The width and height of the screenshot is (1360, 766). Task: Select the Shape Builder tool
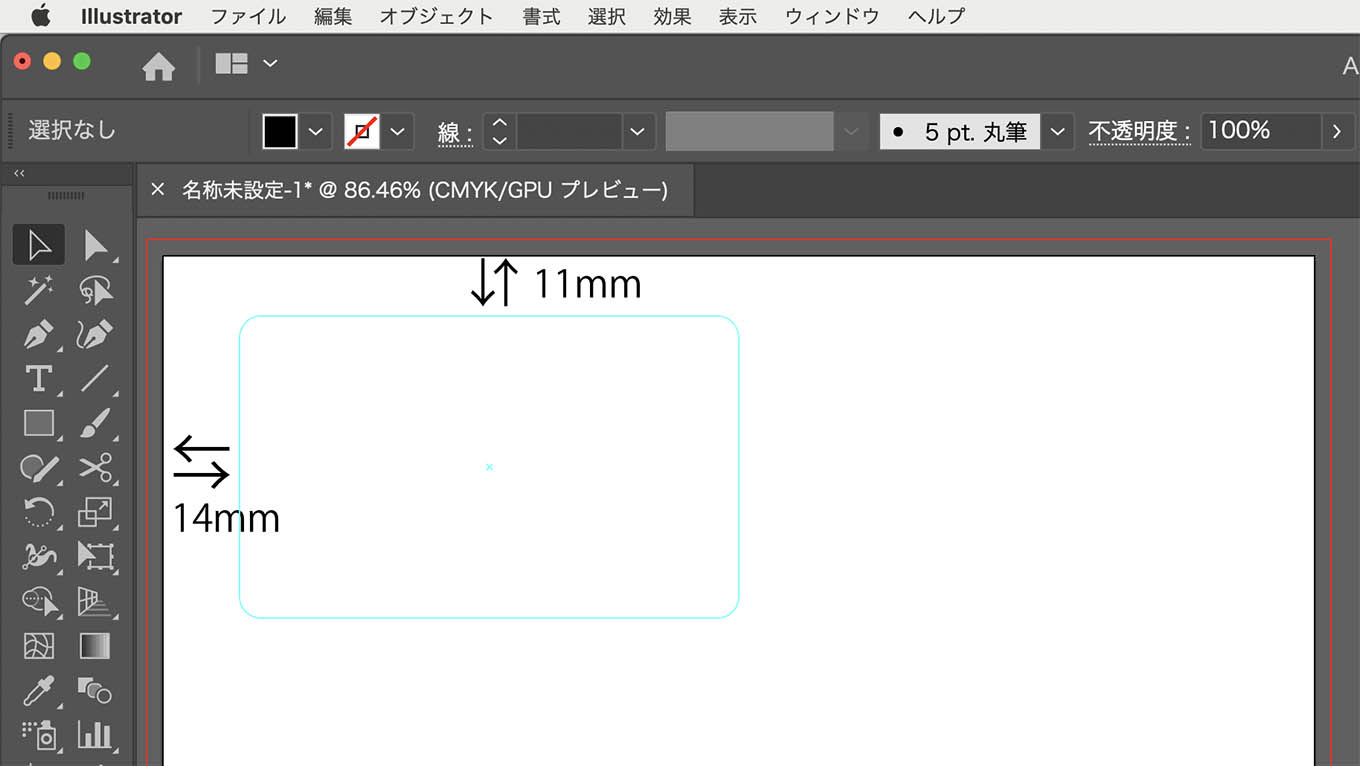pyautogui.click(x=39, y=601)
